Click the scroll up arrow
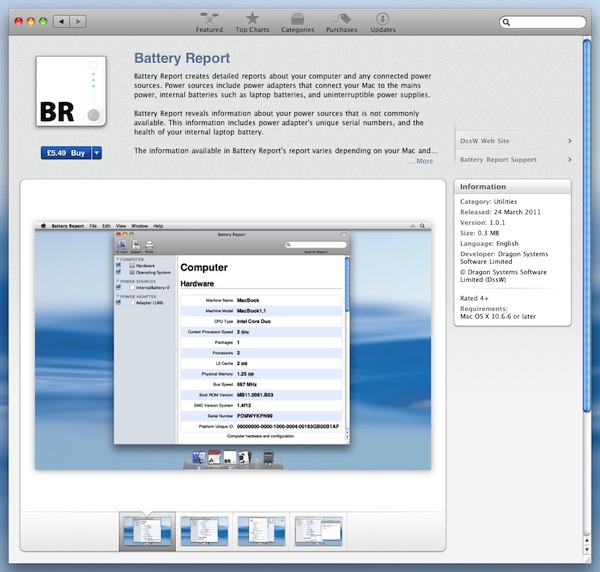 click(x=587, y=541)
